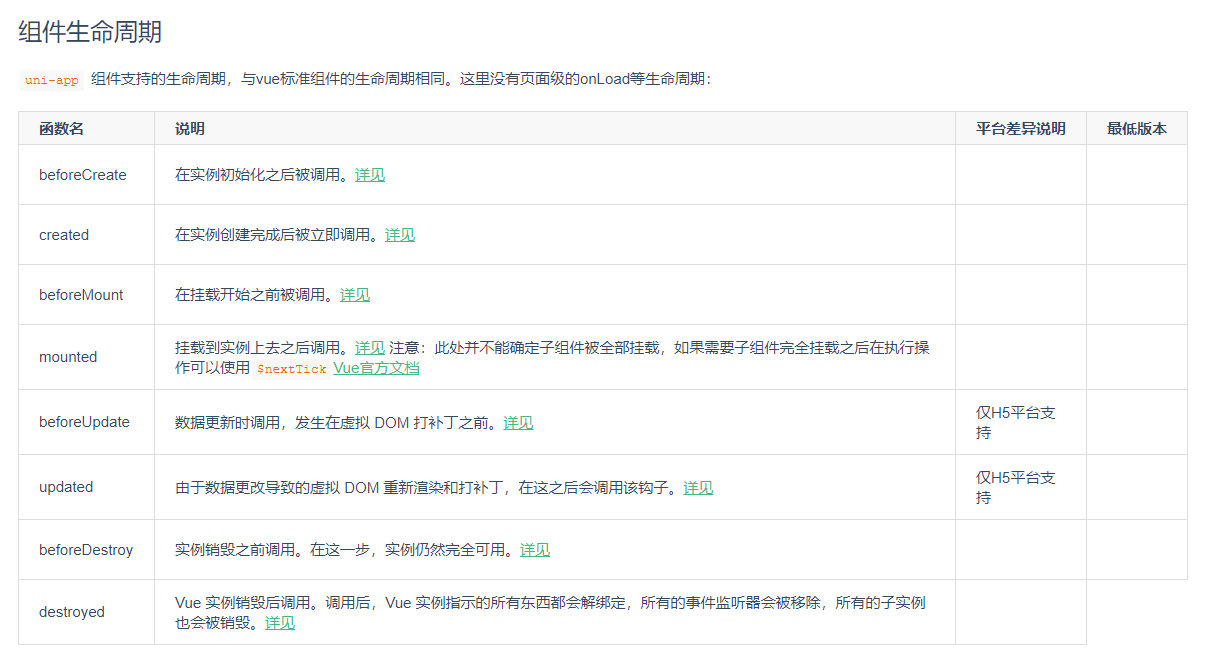This screenshot has width=1207, height=660.
Task: Open the 详见 link for beforeUpdate
Action: (x=518, y=422)
